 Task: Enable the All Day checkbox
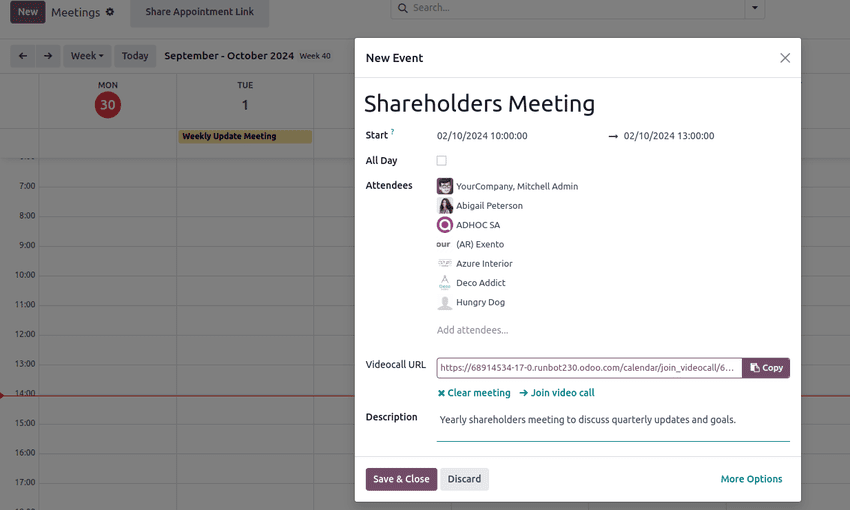click(x=441, y=160)
